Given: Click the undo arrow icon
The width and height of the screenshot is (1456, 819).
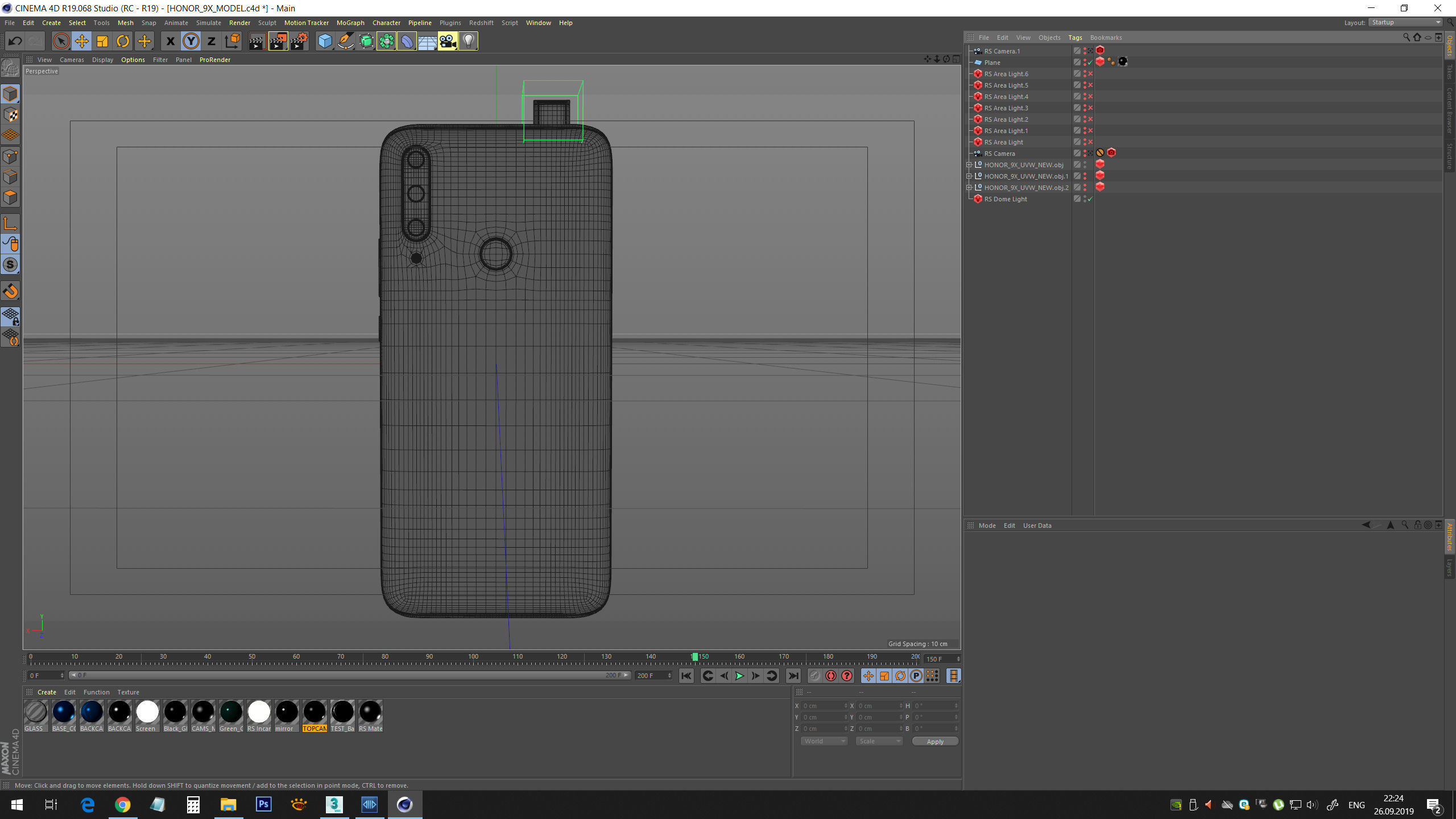Looking at the screenshot, I should 15,41.
